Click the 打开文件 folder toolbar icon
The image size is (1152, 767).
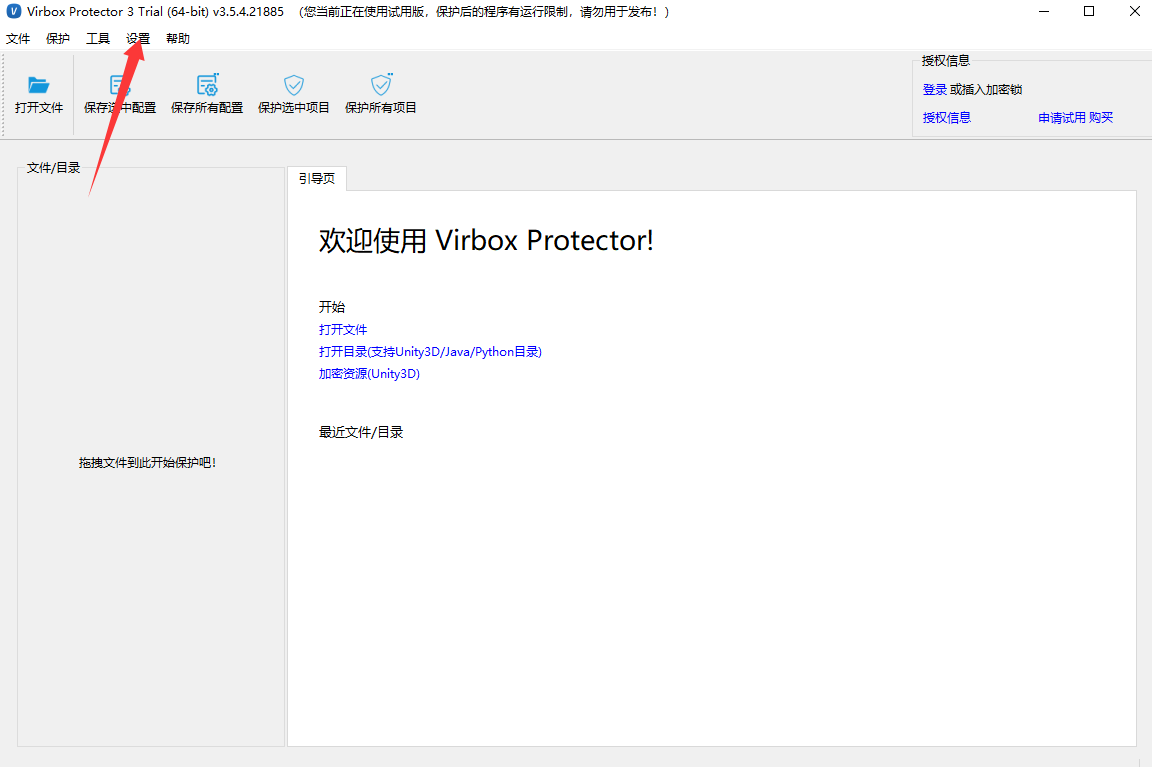38,85
